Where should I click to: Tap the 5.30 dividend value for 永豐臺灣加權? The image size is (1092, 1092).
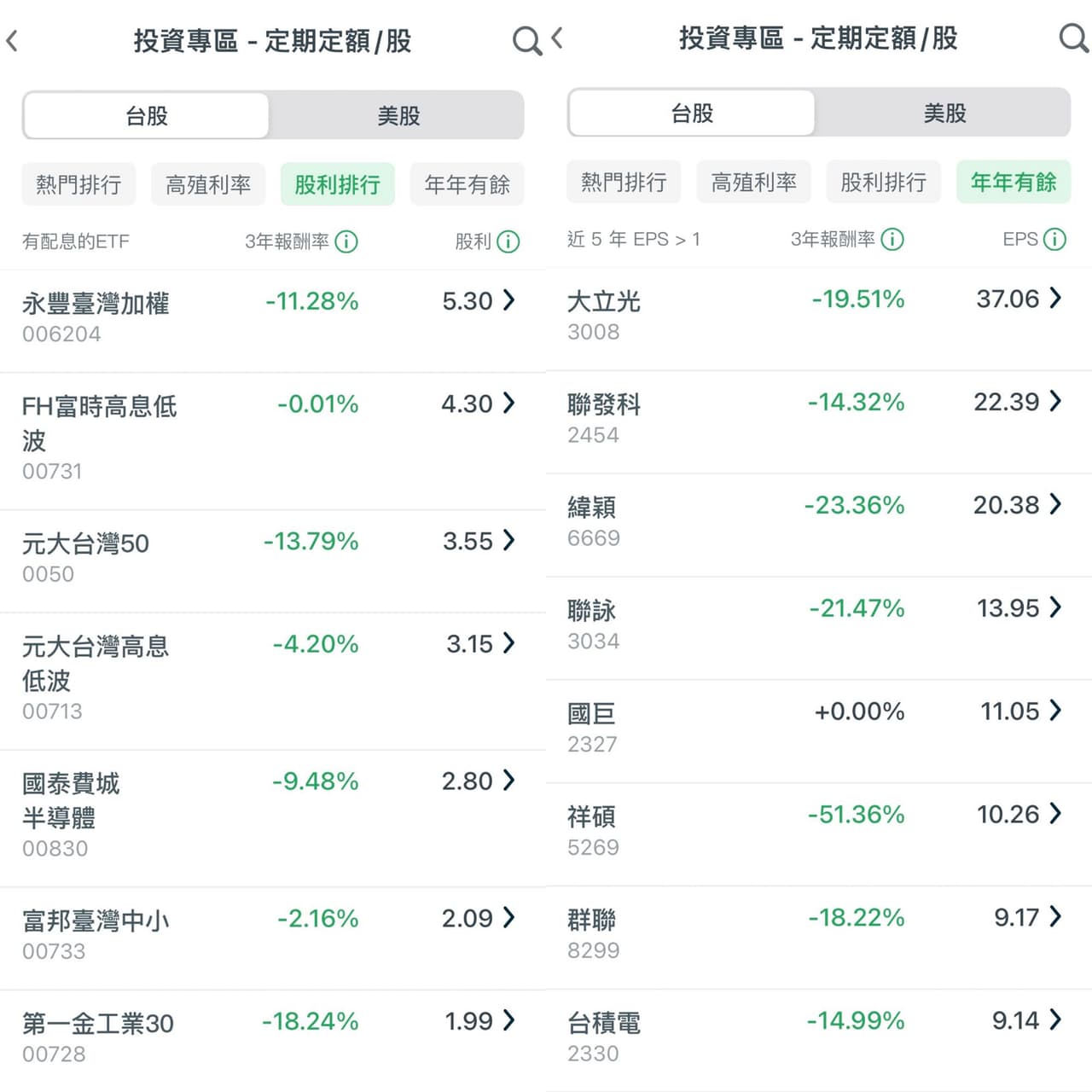468,301
